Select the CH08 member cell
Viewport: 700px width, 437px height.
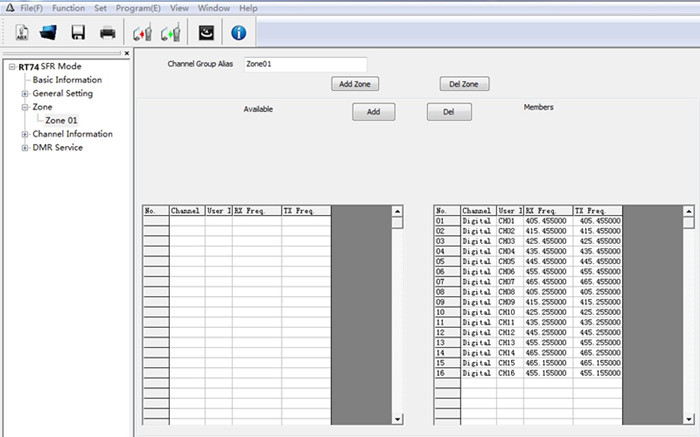(x=510, y=292)
